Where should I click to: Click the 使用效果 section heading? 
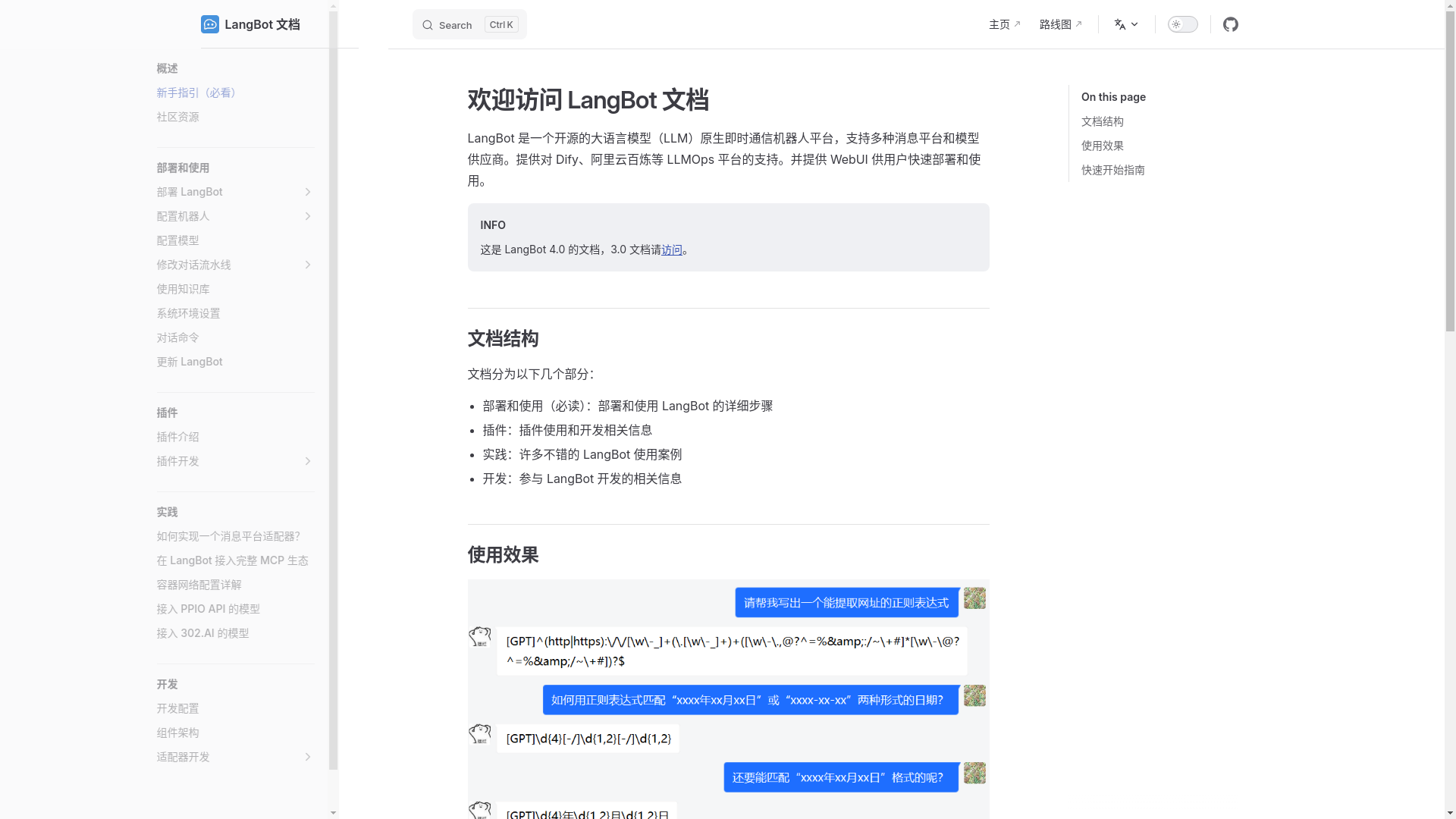click(502, 554)
